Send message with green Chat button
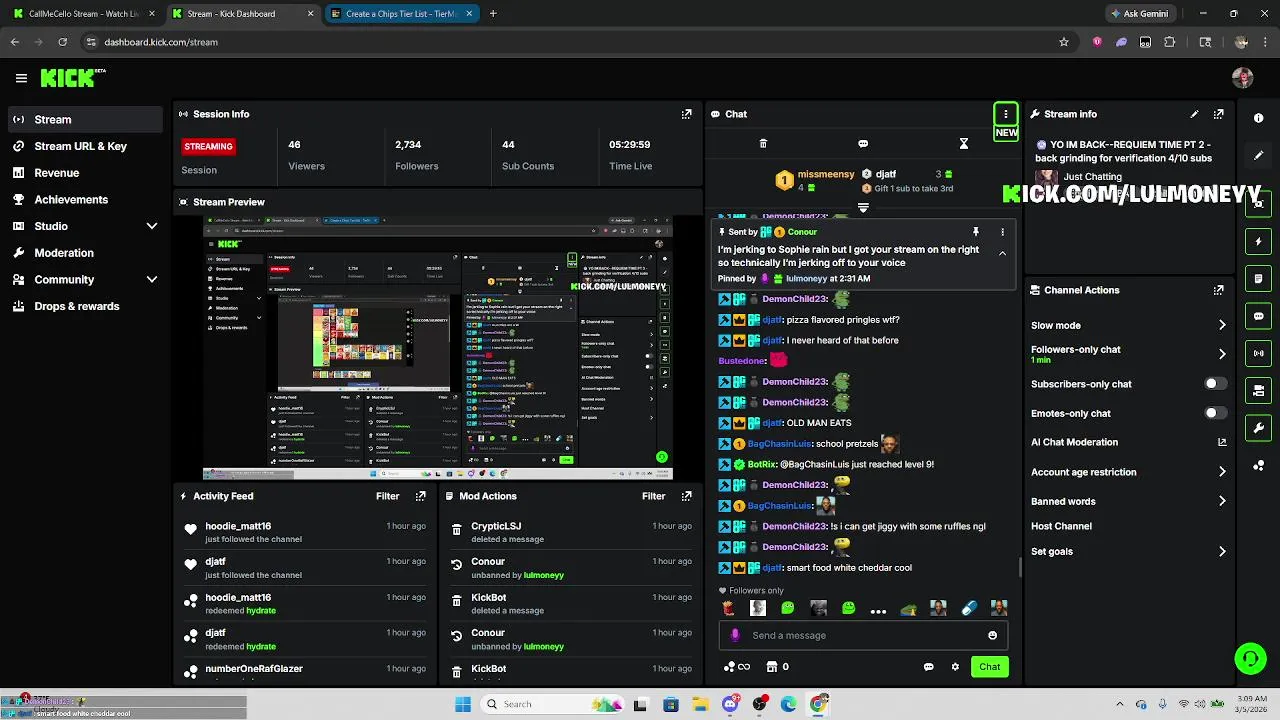The width and height of the screenshot is (1280, 720). pos(989,667)
